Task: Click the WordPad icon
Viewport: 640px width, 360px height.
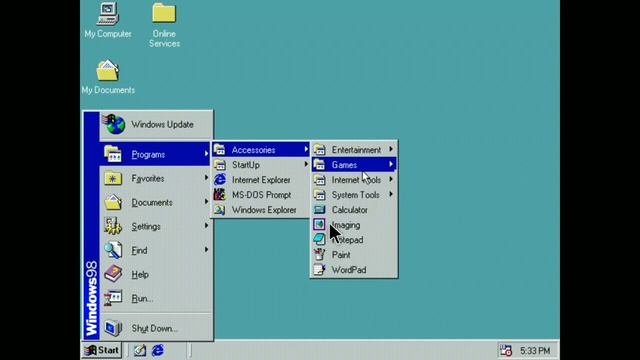Action: (319, 270)
